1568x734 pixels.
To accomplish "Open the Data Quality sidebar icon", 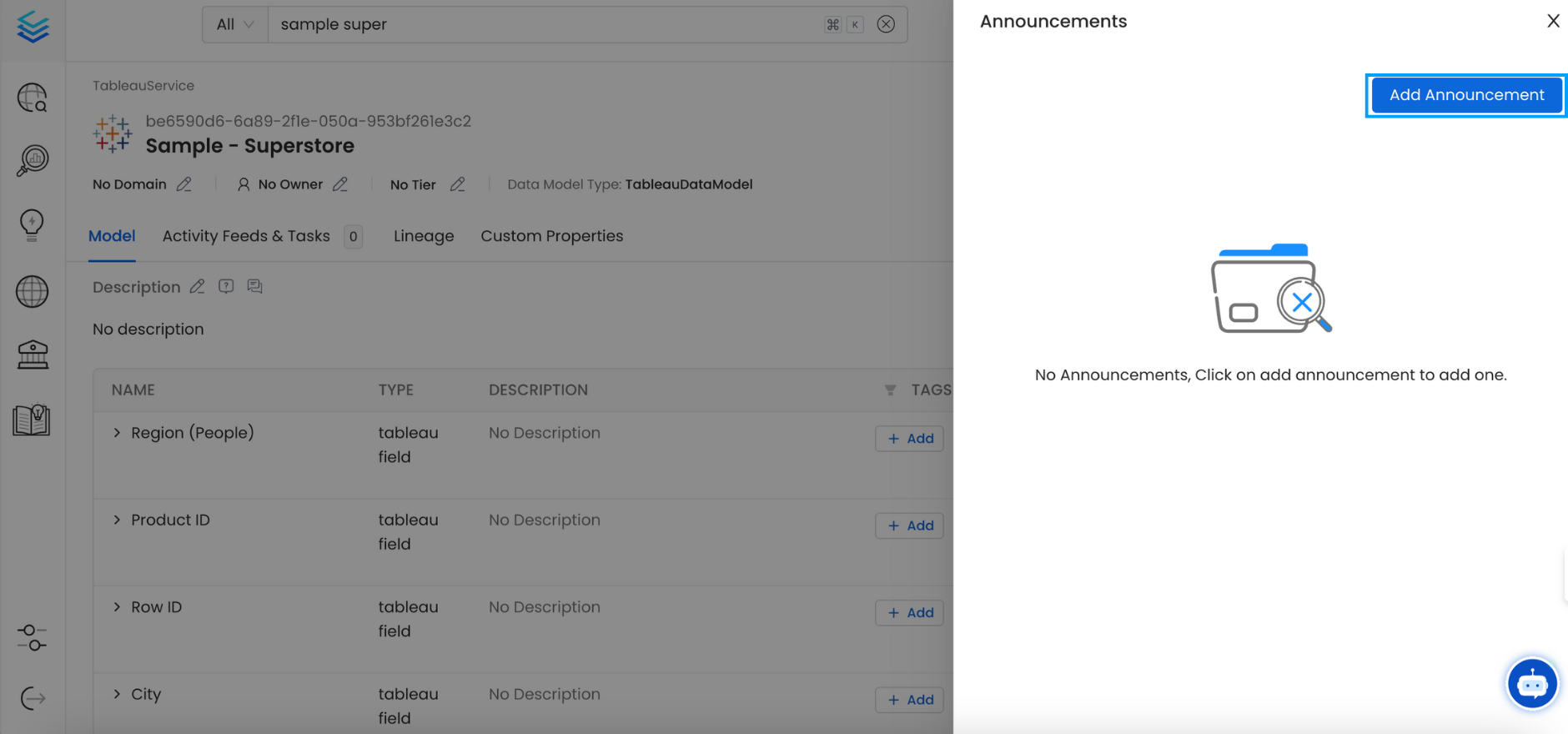I will (33, 160).
